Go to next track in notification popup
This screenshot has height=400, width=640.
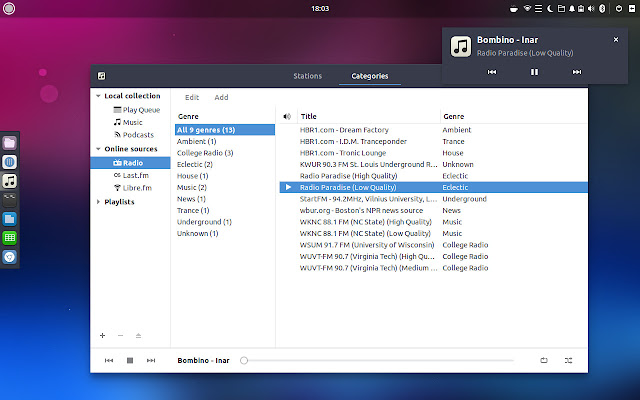click(x=577, y=72)
